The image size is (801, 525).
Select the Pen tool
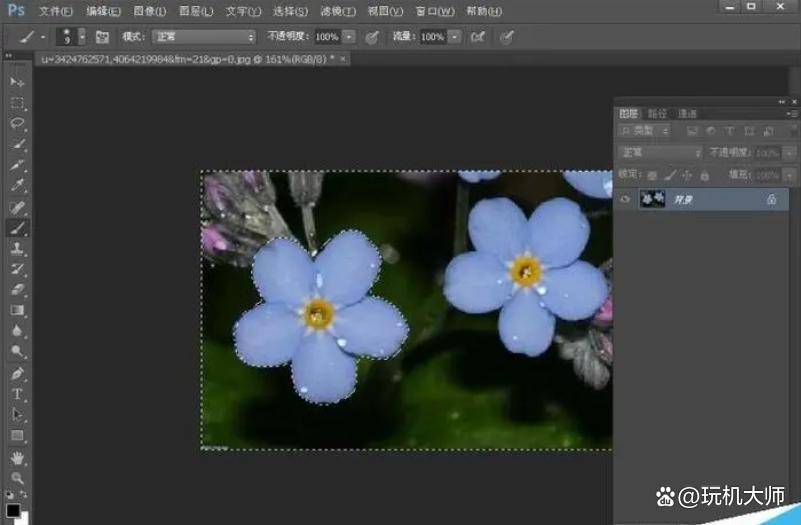pyautogui.click(x=17, y=373)
